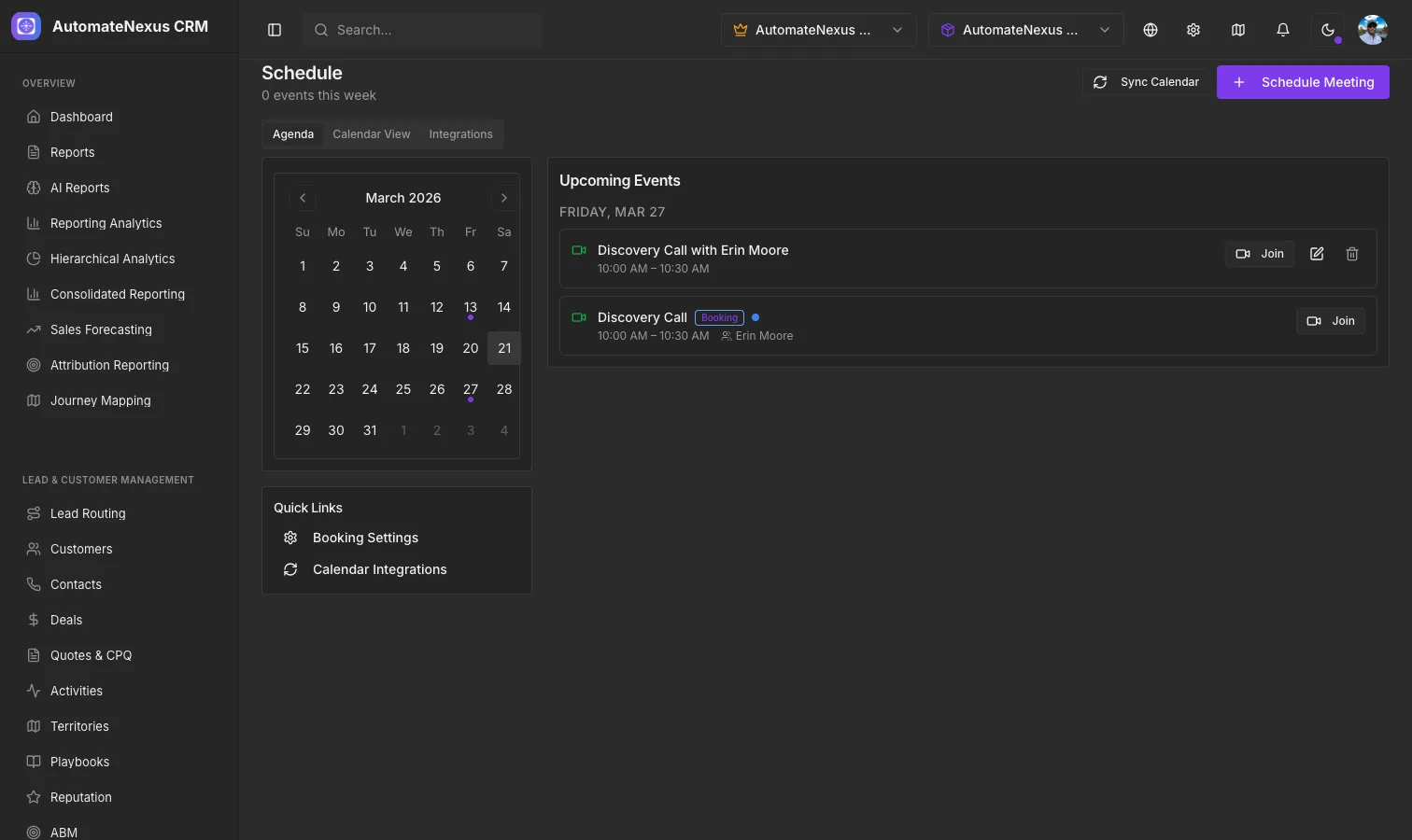Delete Discovery Call with Erin Moore
The image size is (1412, 840).
click(1352, 254)
